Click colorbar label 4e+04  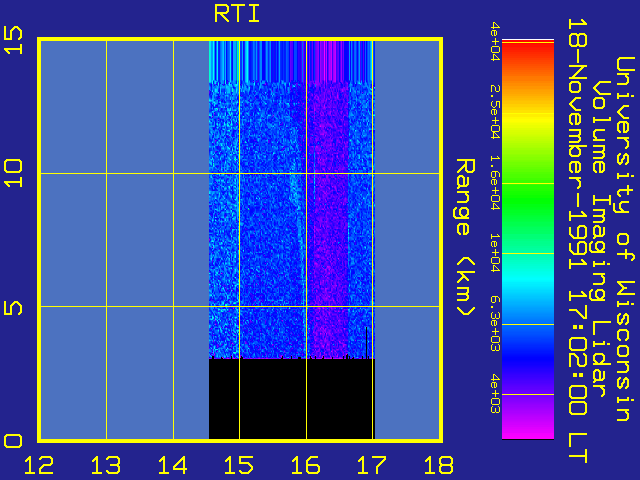pos(495,41)
